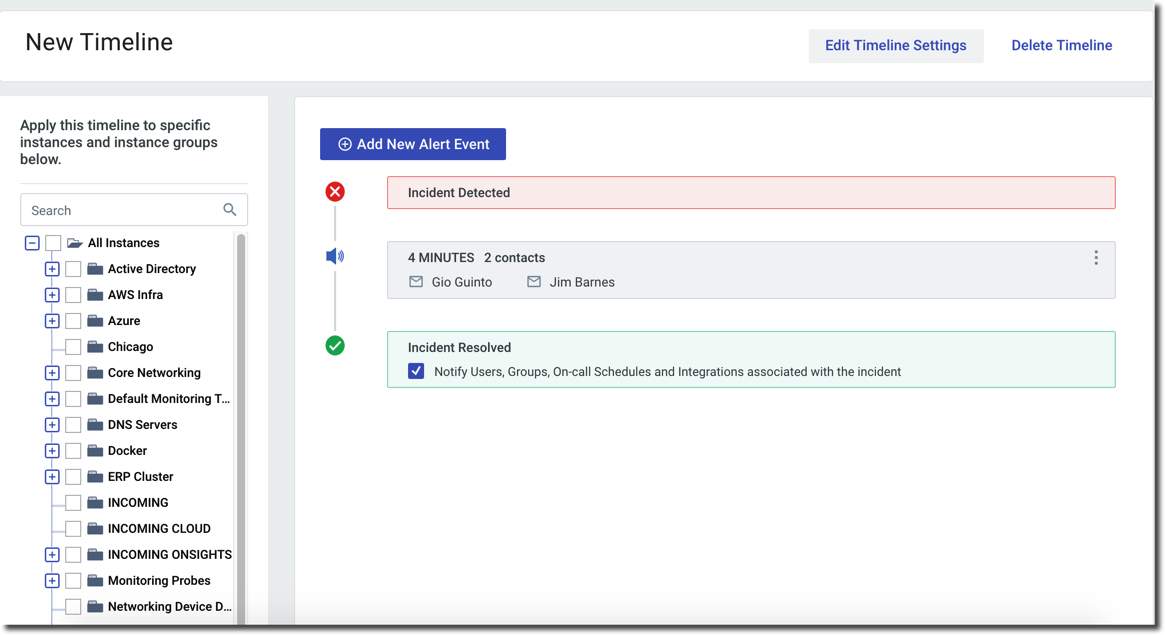Click the folder icon next to DNS Servers
Image resolution: width=1165 pixels, height=635 pixels.
click(x=97, y=424)
